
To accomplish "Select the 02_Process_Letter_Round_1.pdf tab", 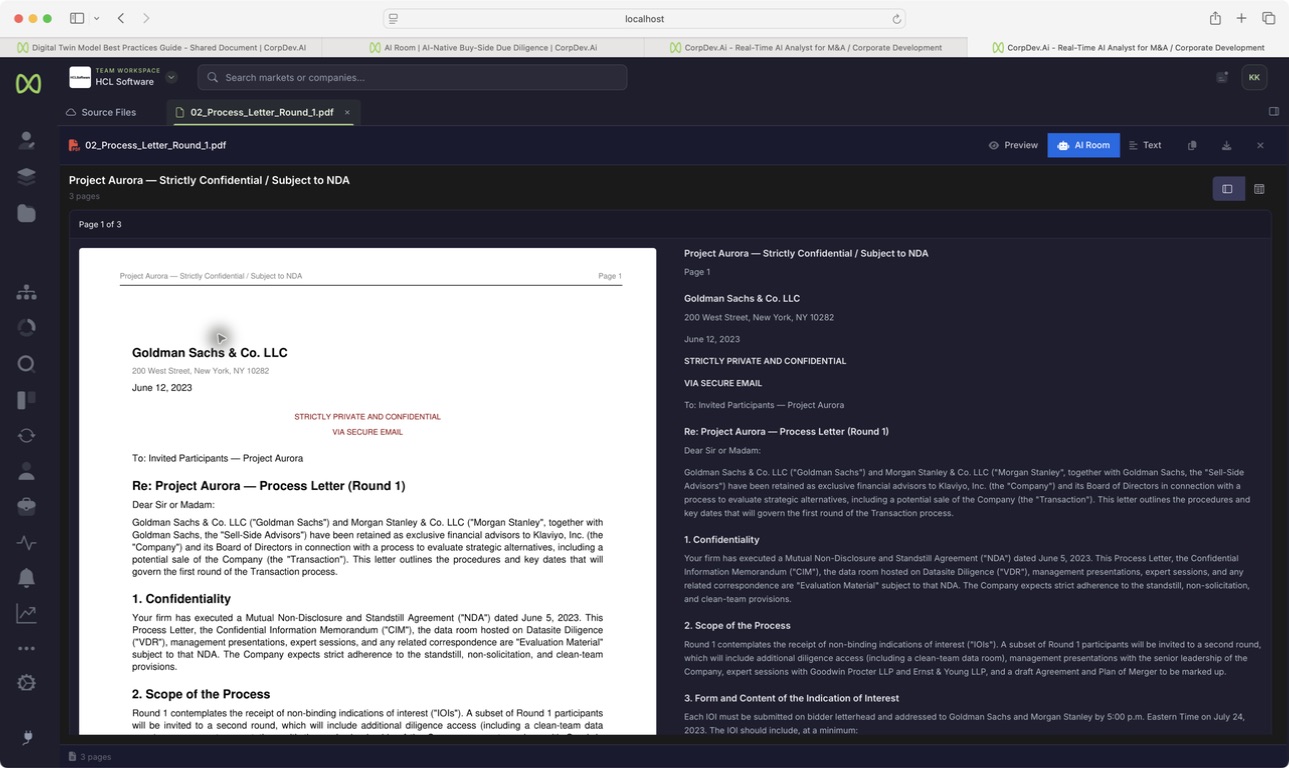I will (261, 112).
